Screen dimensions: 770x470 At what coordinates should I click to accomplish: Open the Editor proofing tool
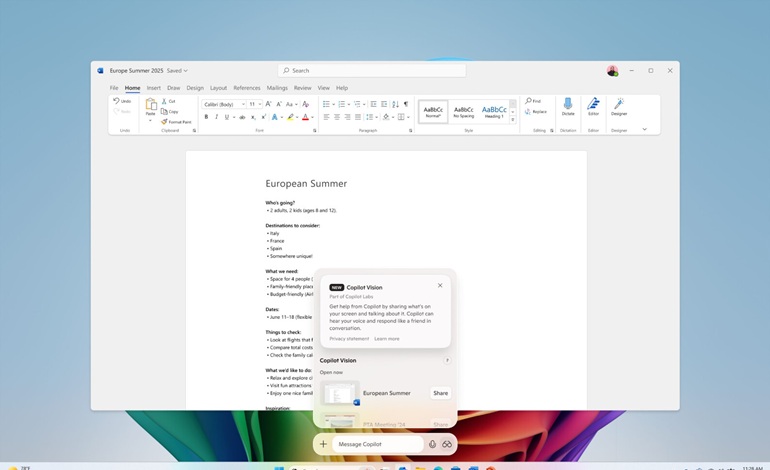tap(594, 107)
